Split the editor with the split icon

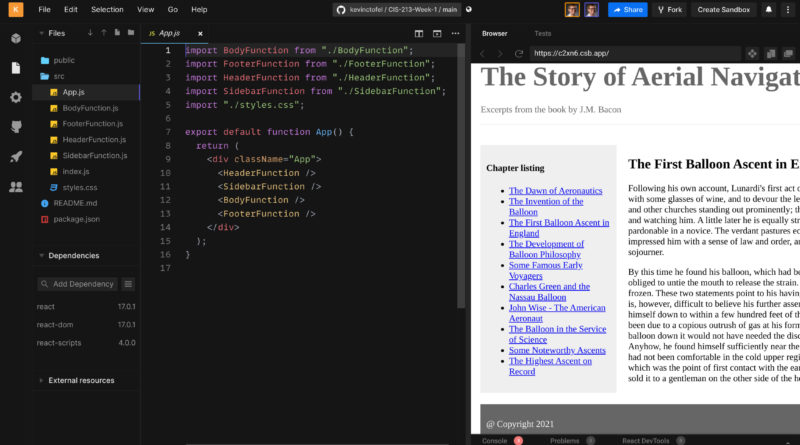pyautogui.click(x=419, y=34)
